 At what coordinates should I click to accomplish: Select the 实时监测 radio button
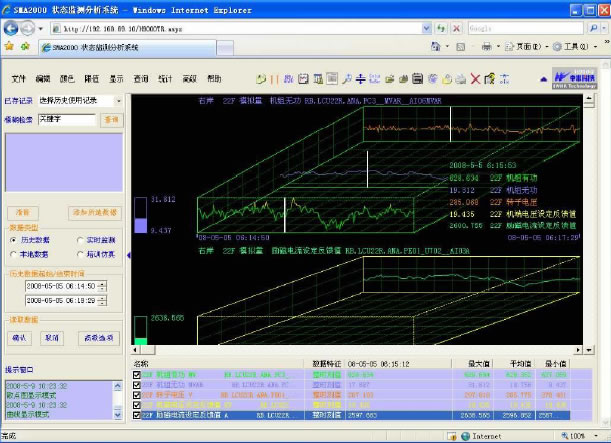pyautogui.click(x=80, y=240)
